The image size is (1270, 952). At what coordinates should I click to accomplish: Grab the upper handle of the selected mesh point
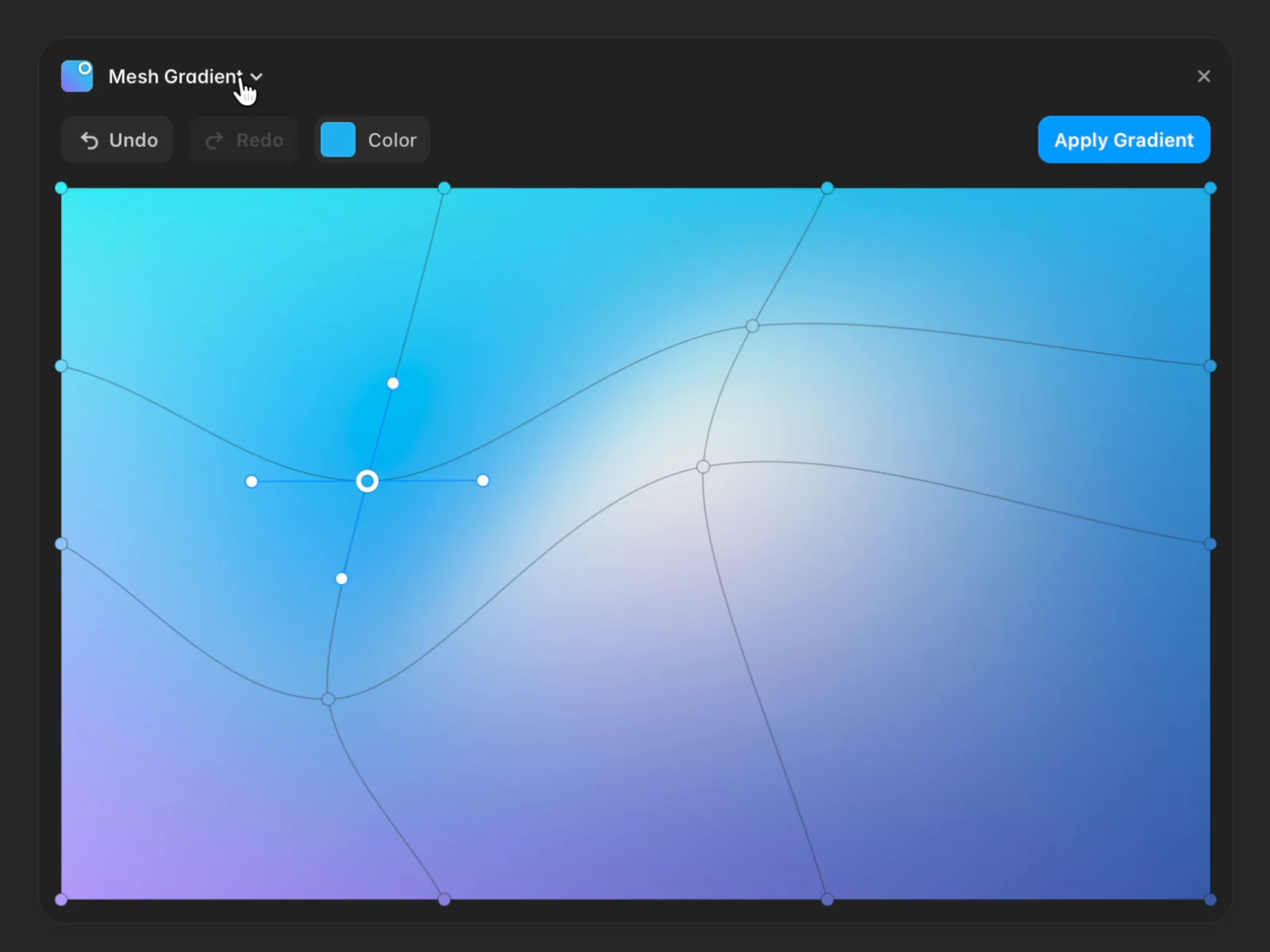tap(393, 383)
